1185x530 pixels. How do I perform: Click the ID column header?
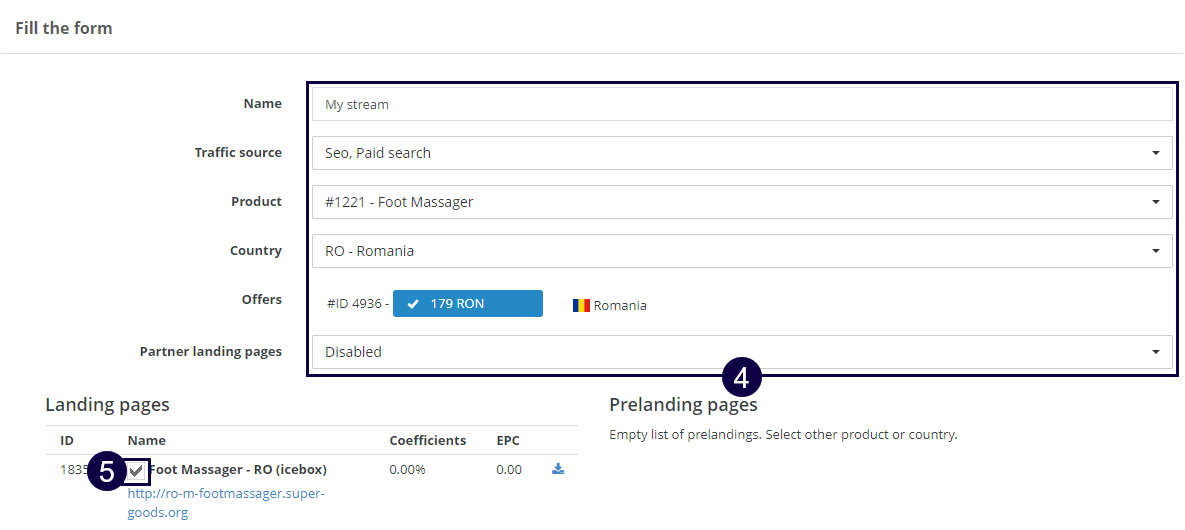click(67, 440)
